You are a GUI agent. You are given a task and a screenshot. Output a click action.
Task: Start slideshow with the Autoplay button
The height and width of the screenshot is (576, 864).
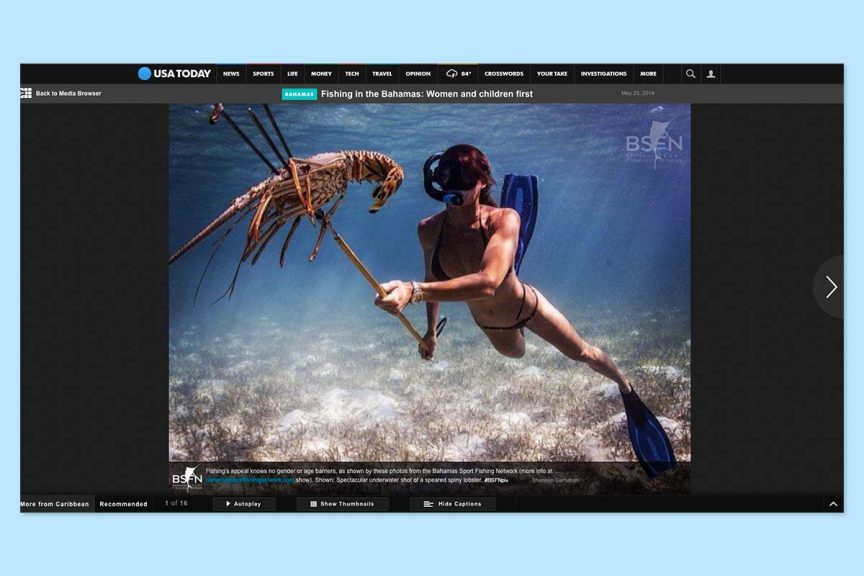click(x=244, y=504)
